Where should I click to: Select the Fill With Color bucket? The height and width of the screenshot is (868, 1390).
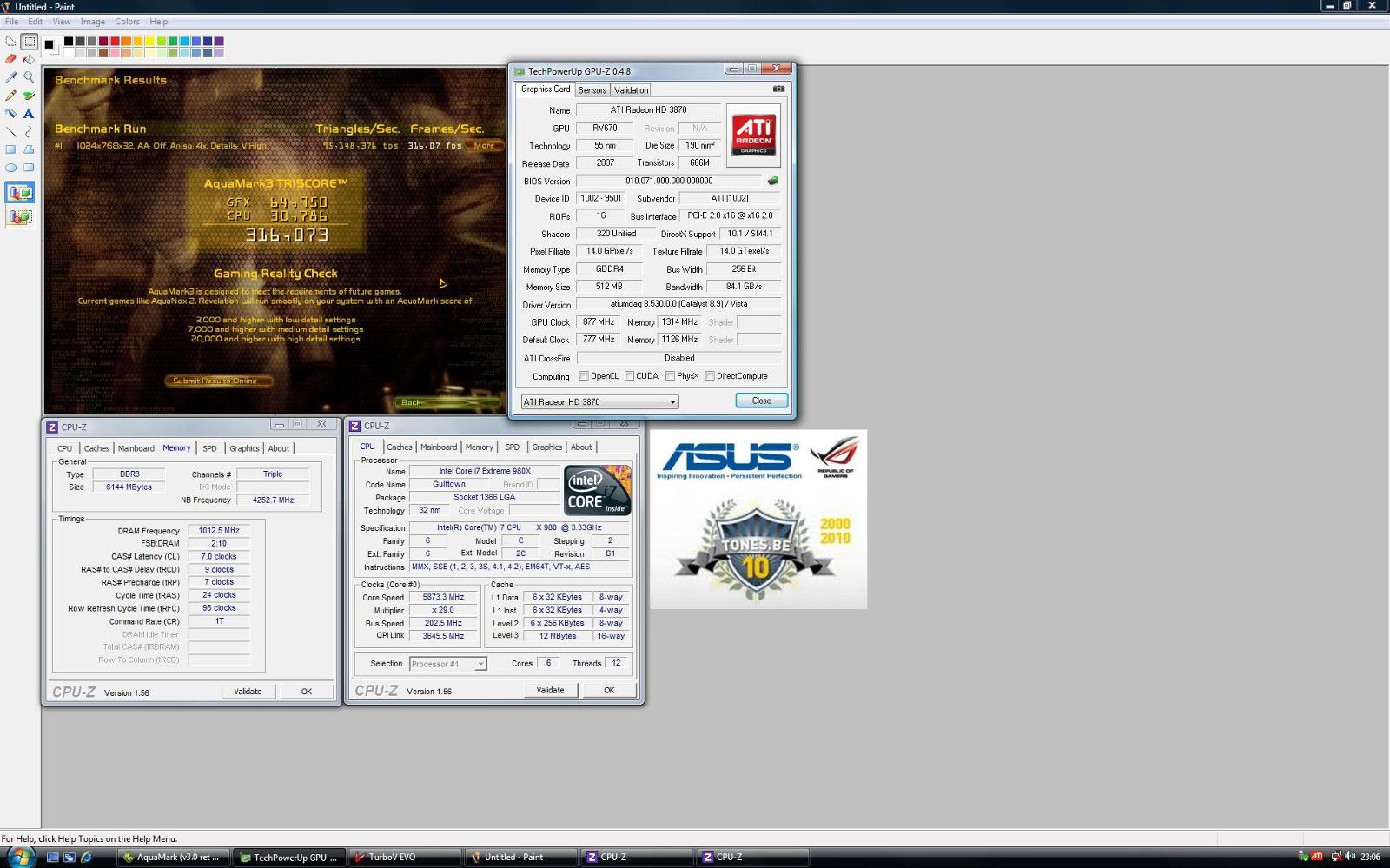[29, 59]
